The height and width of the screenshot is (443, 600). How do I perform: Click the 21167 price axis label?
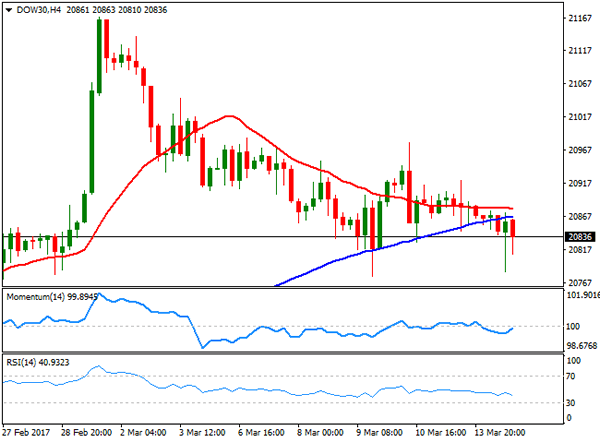[580, 18]
